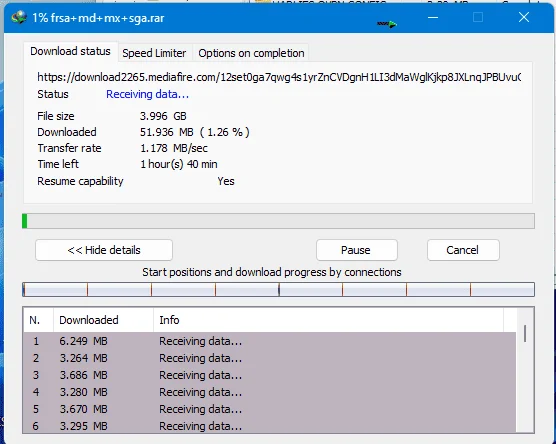The width and height of the screenshot is (556, 444).
Task: Switch to the Speed Limiter tab
Action: (x=154, y=53)
